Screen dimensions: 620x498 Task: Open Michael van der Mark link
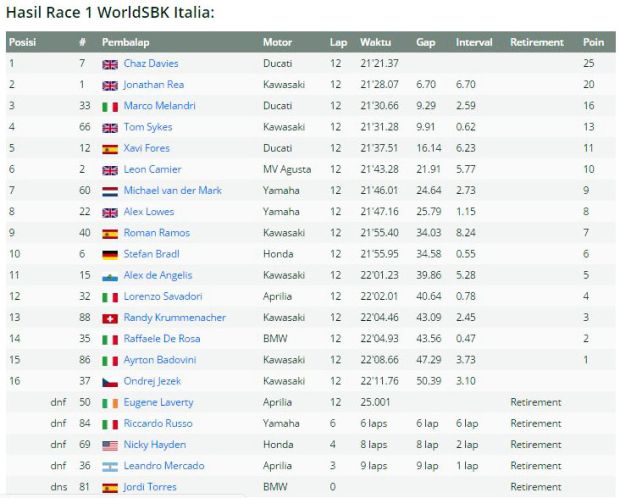tap(172, 190)
